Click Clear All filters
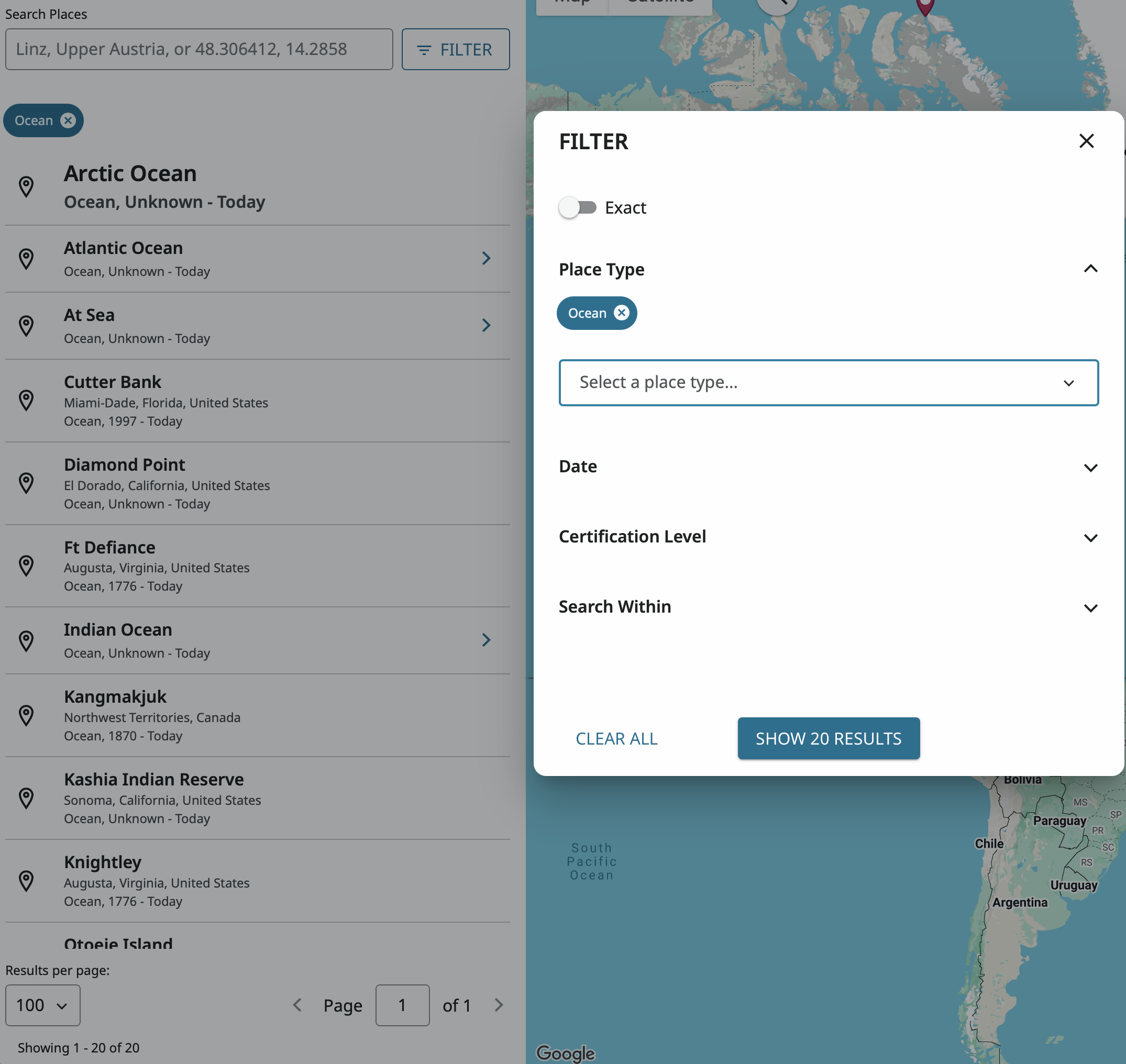The width and height of the screenshot is (1126, 1064). pos(616,738)
